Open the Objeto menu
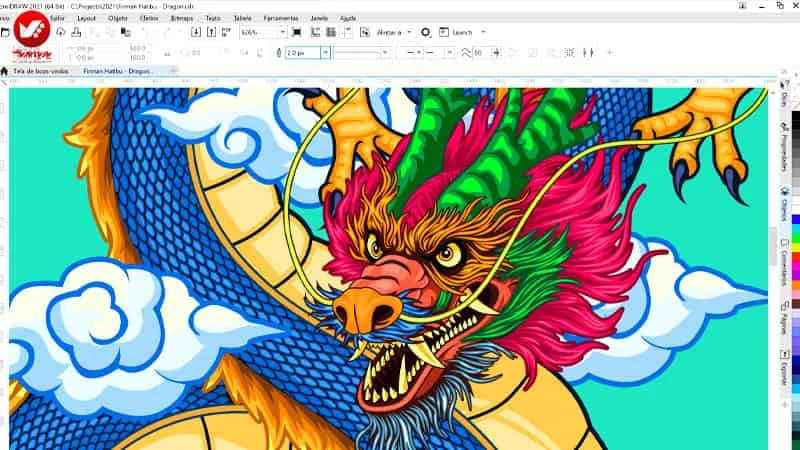Viewport: 800px width, 450px height. pyautogui.click(x=118, y=18)
